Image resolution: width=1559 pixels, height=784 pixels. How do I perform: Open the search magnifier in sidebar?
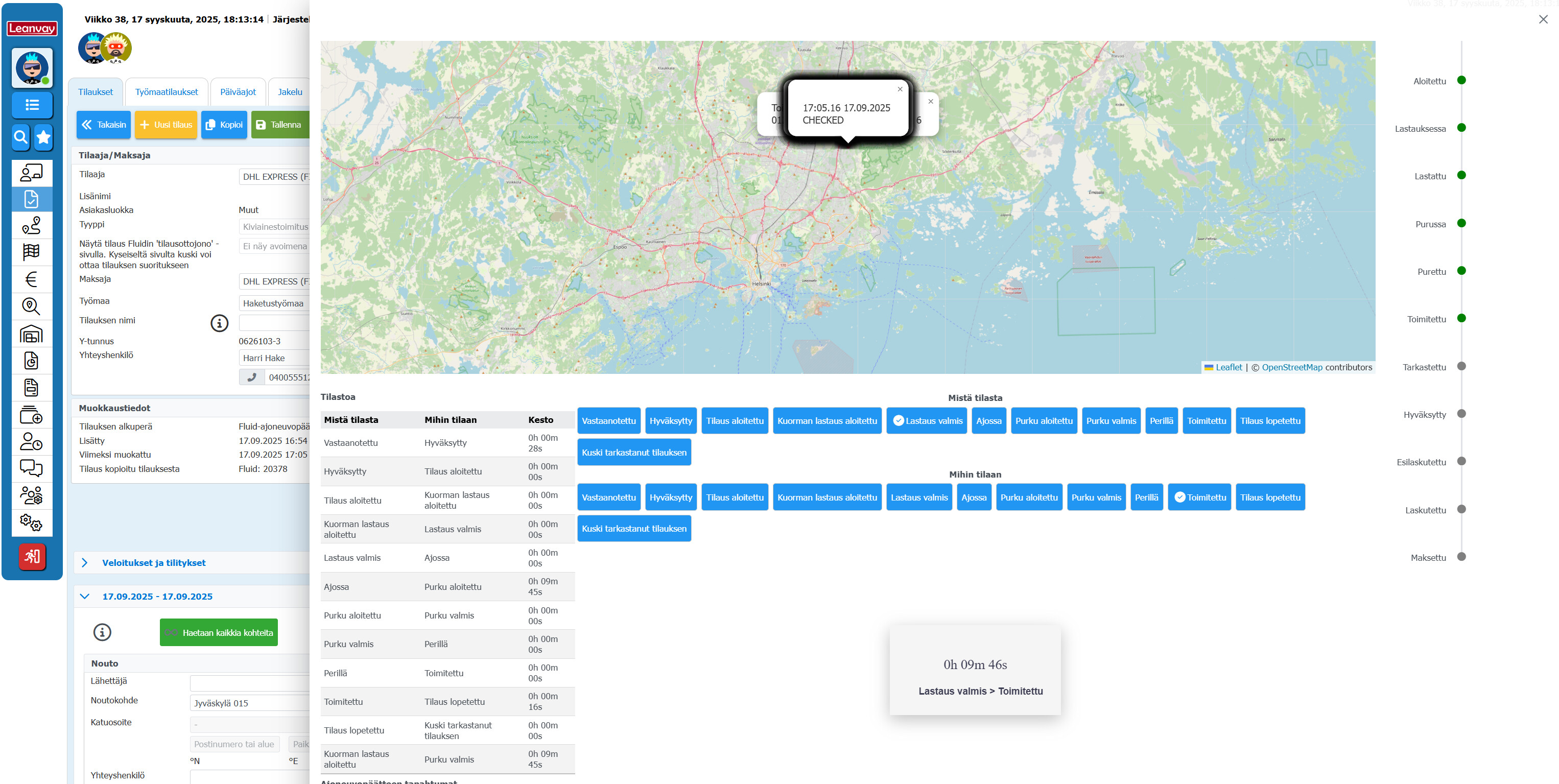click(x=20, y=137)
